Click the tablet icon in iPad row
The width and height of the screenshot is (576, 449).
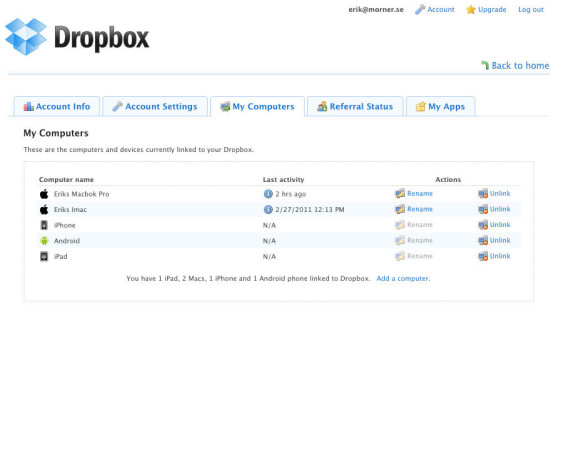point(44,256)
